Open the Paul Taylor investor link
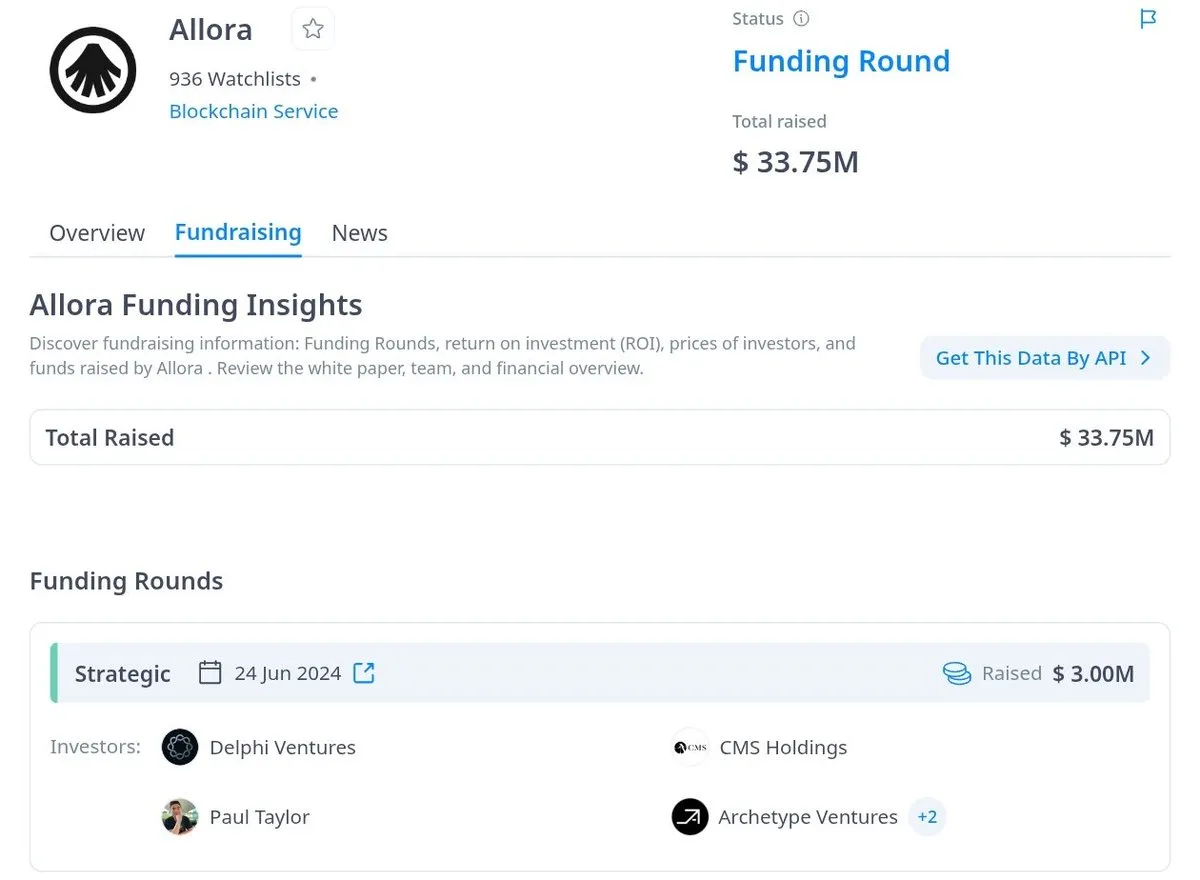Image resolution: width=1200 pixels, height=880 pixels. [259, 817]
